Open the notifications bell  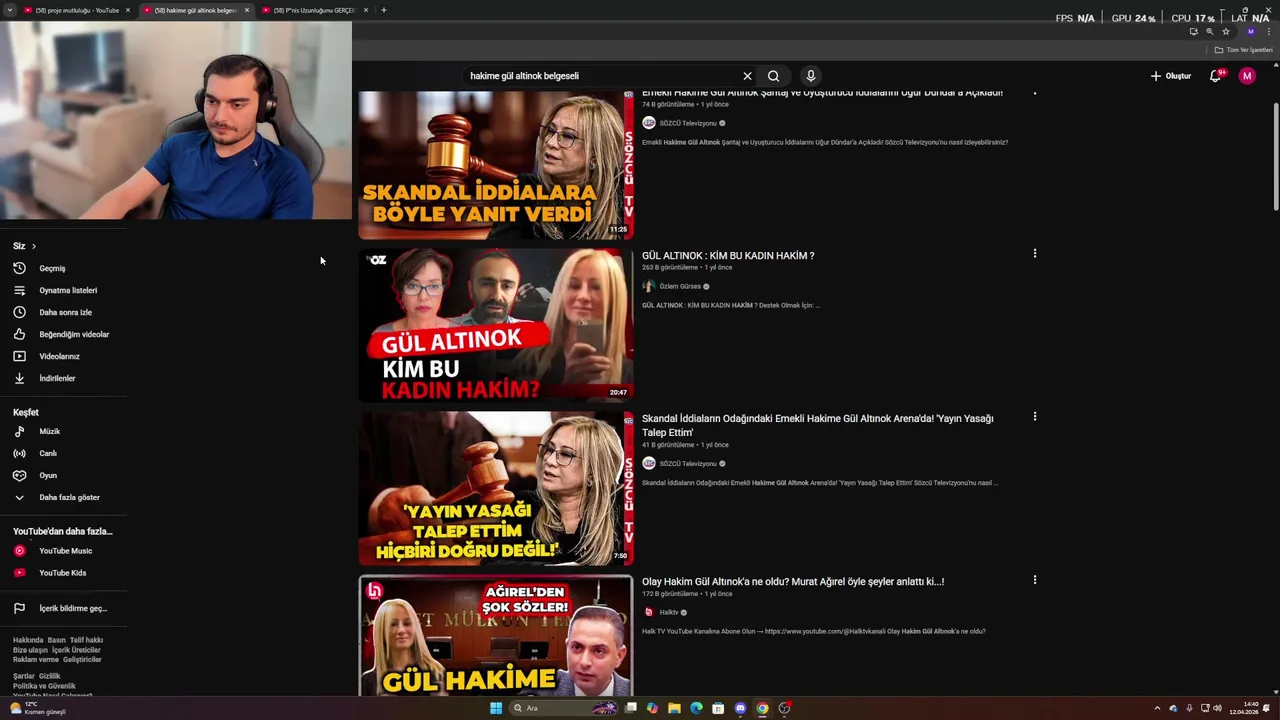point(1215,76)
